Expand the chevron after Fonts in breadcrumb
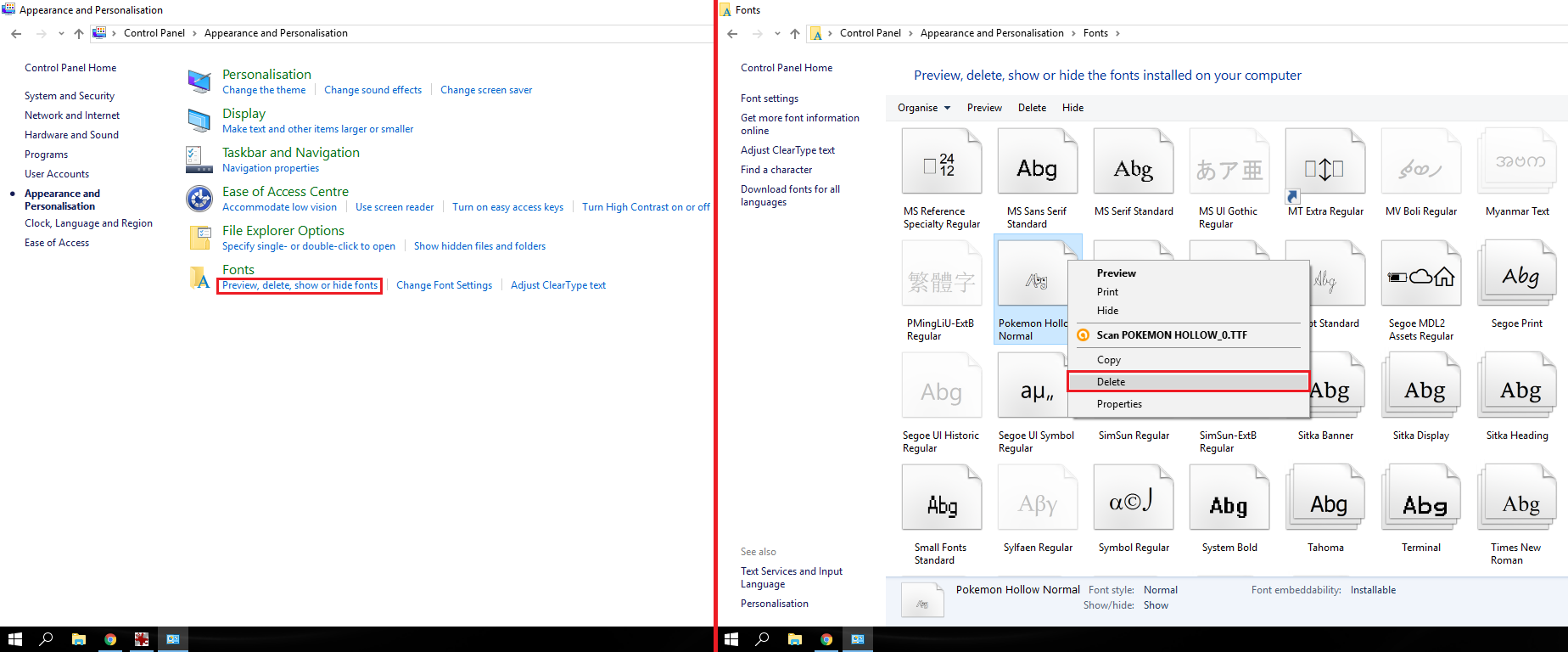 pyautogui.click(x=1117, y=34)
